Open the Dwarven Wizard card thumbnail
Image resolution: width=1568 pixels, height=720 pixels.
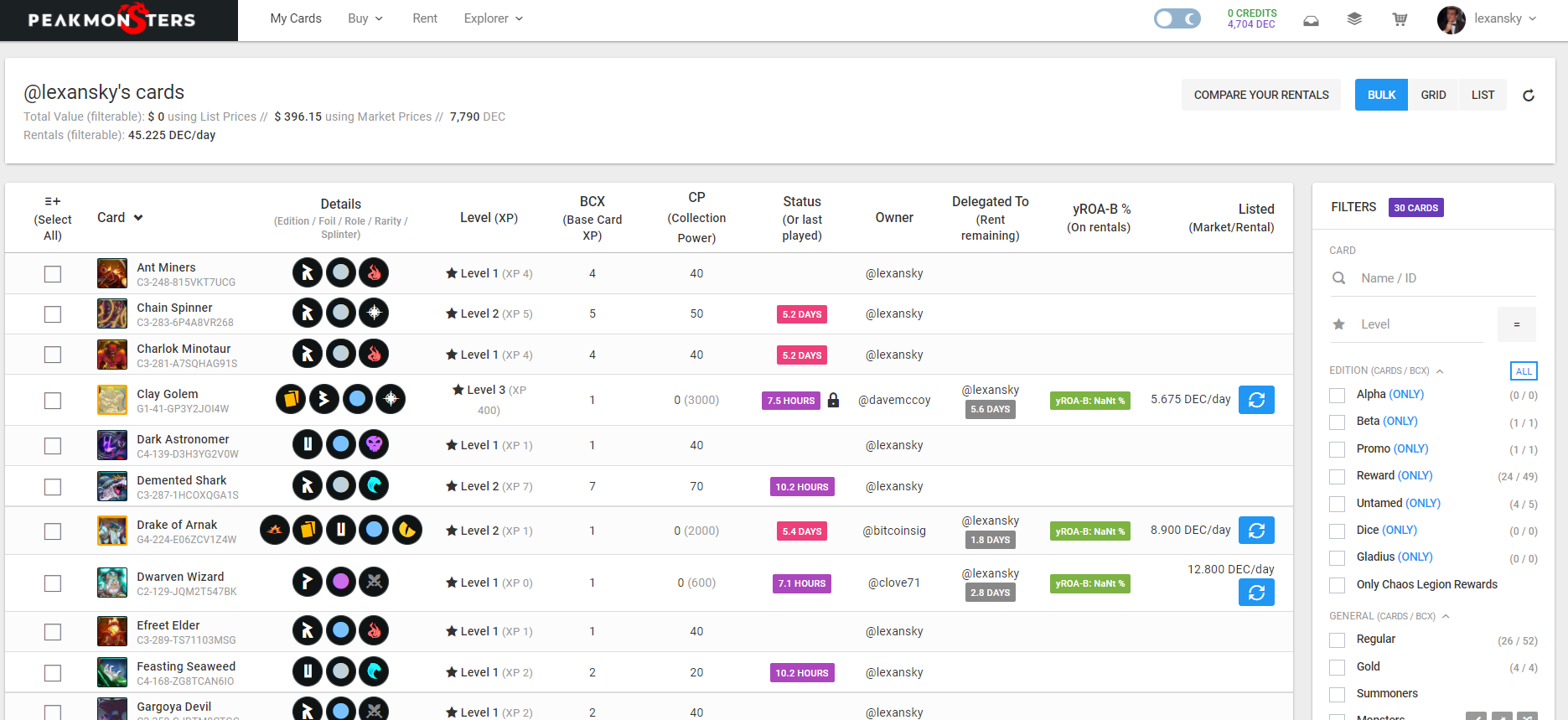pyautogui.click(x=112, y=583)
